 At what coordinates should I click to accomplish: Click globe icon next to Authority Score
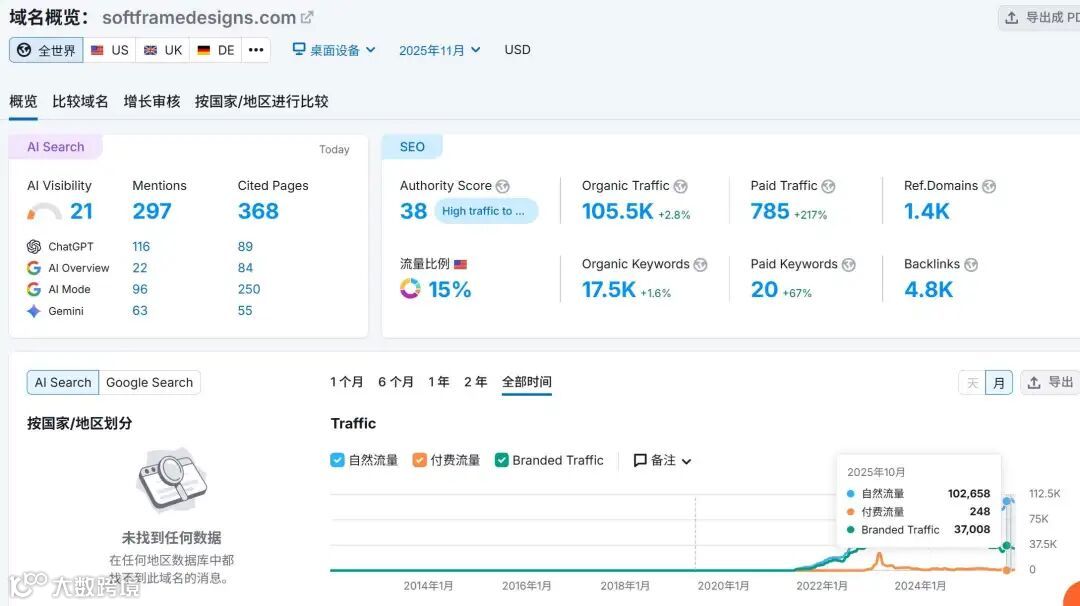503,187
